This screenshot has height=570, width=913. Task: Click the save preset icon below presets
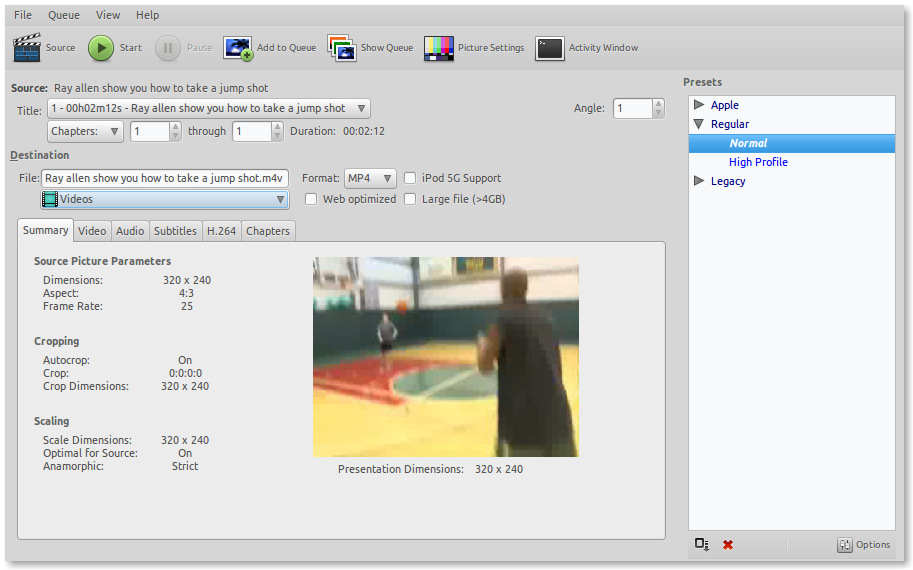[x=702, y=544]
